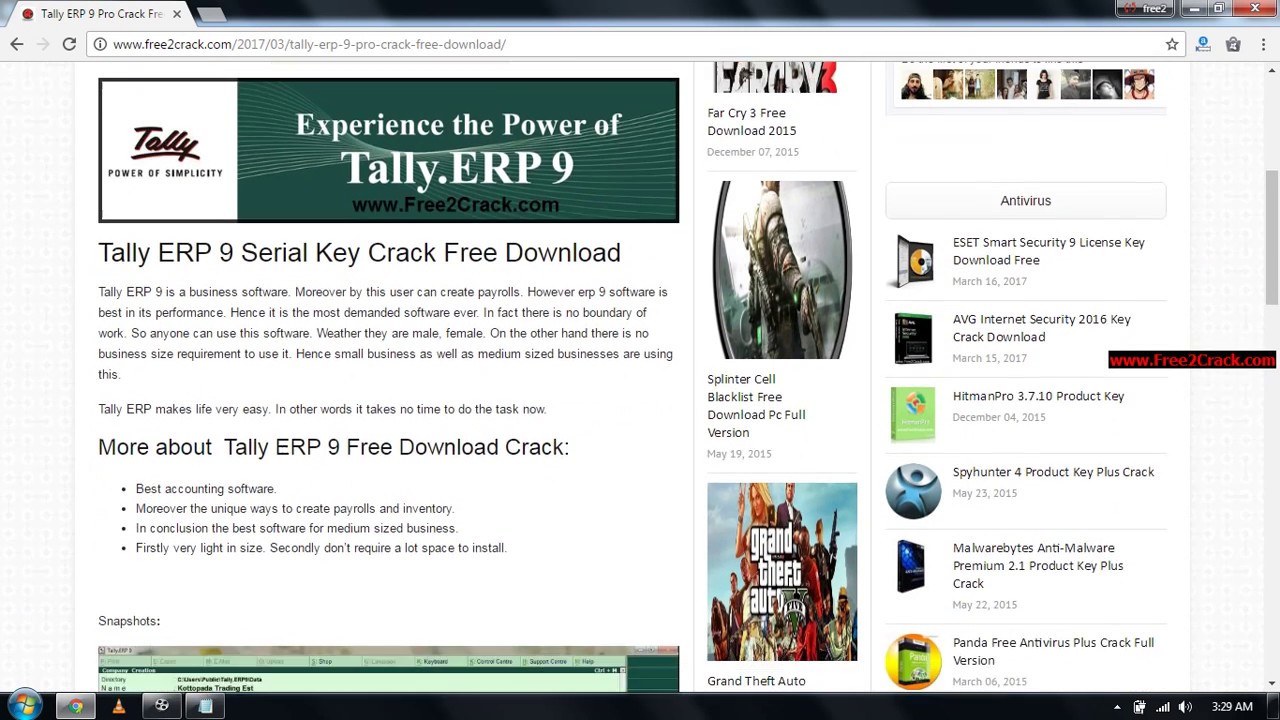
Task: Open Malwarebytes Anti-Malware Premium 2.1 link
Action: click(1038, 566)
